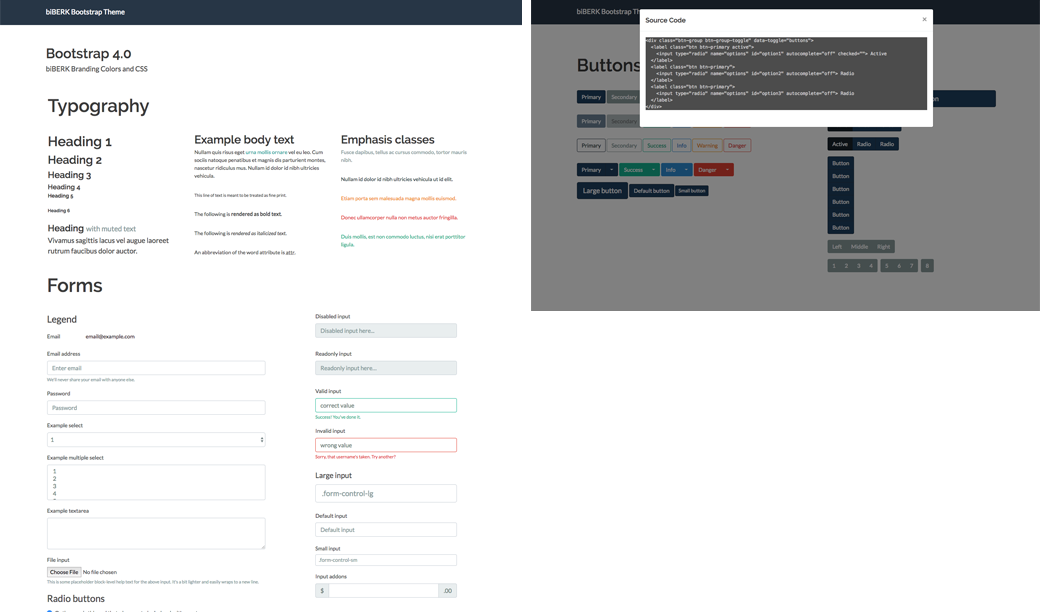
Task: Toggle the Left button in the button group
Action: click(x=837, y=246)
